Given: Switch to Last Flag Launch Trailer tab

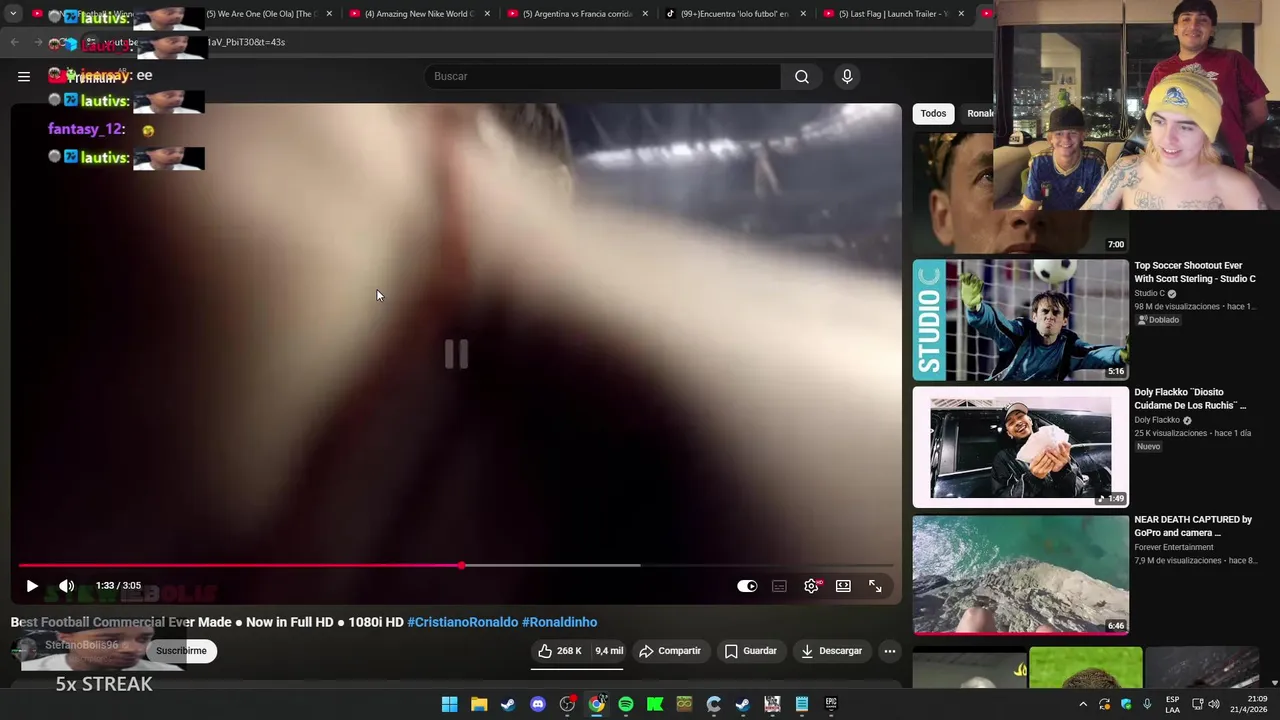Looking at the screenshot, I should tap(893, 14).
